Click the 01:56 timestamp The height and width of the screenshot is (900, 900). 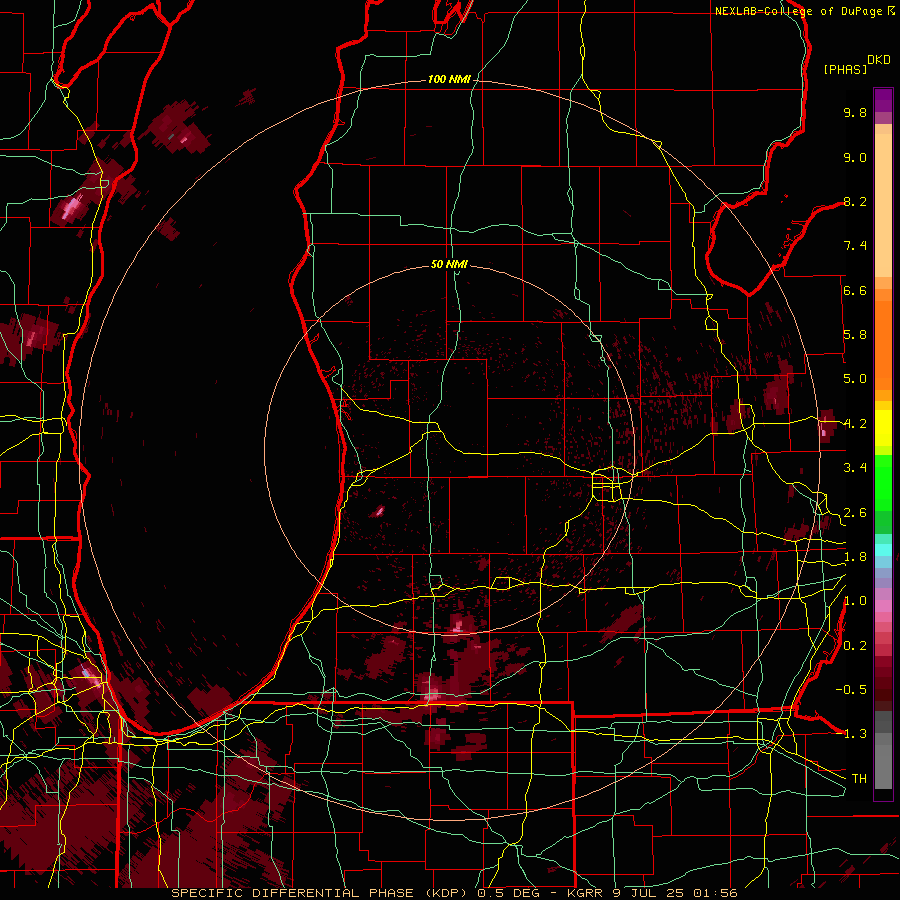pyautogui.click(x=715, y=893)
